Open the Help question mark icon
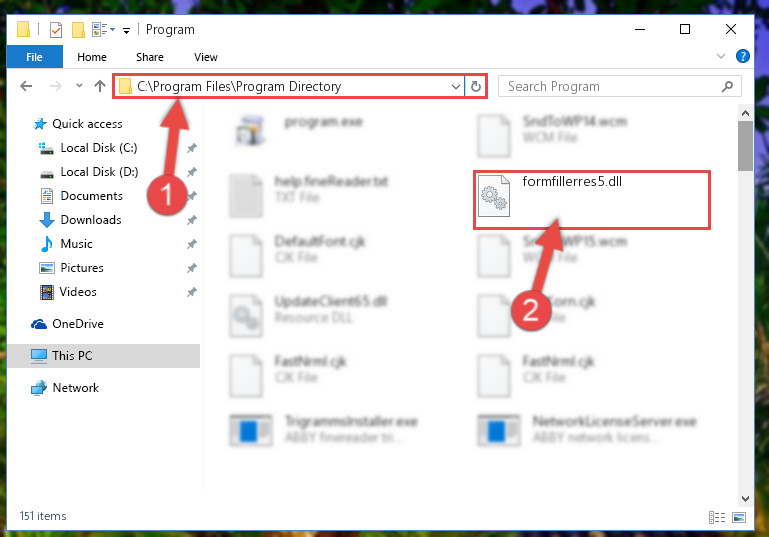 point(743,56)
